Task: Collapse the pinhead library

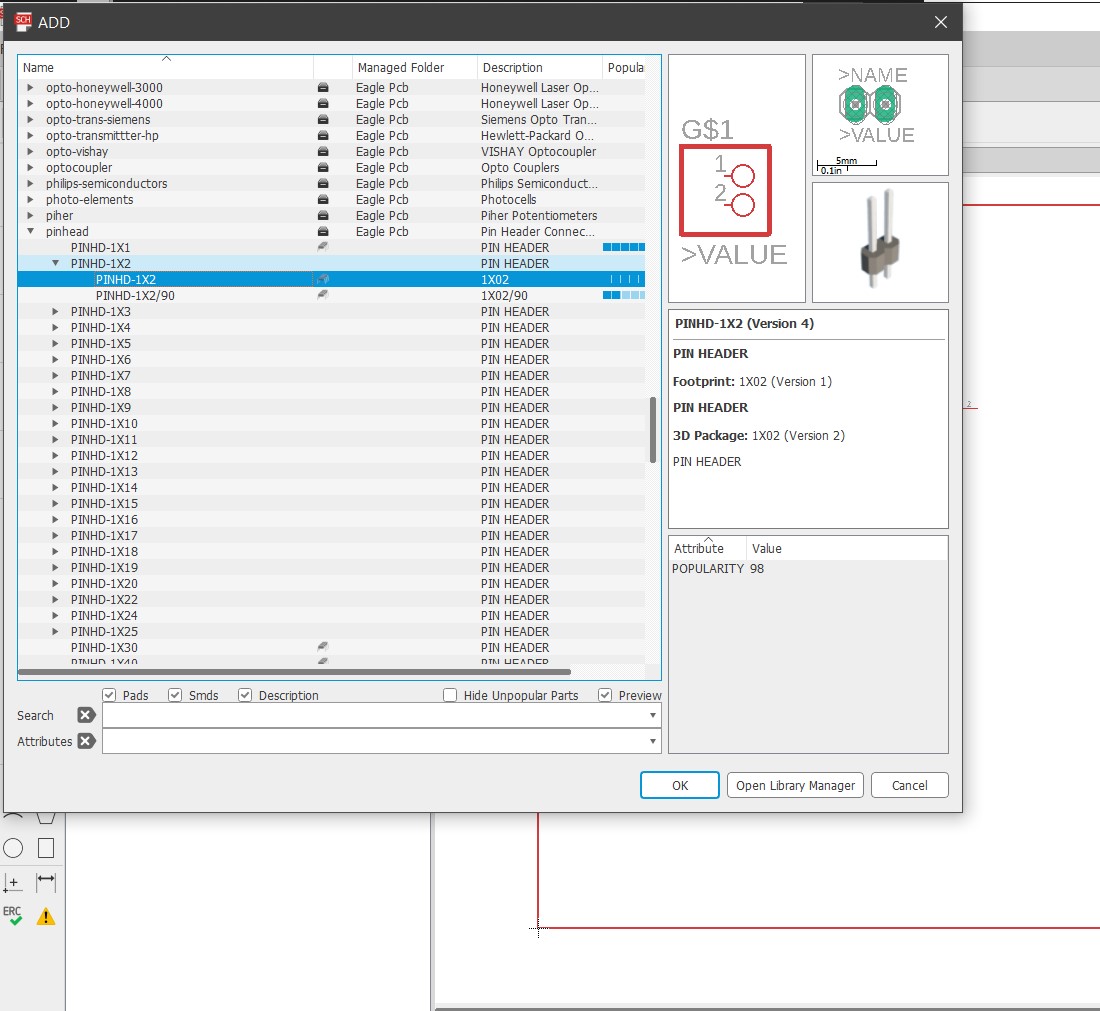Action: tap(31, 231)
